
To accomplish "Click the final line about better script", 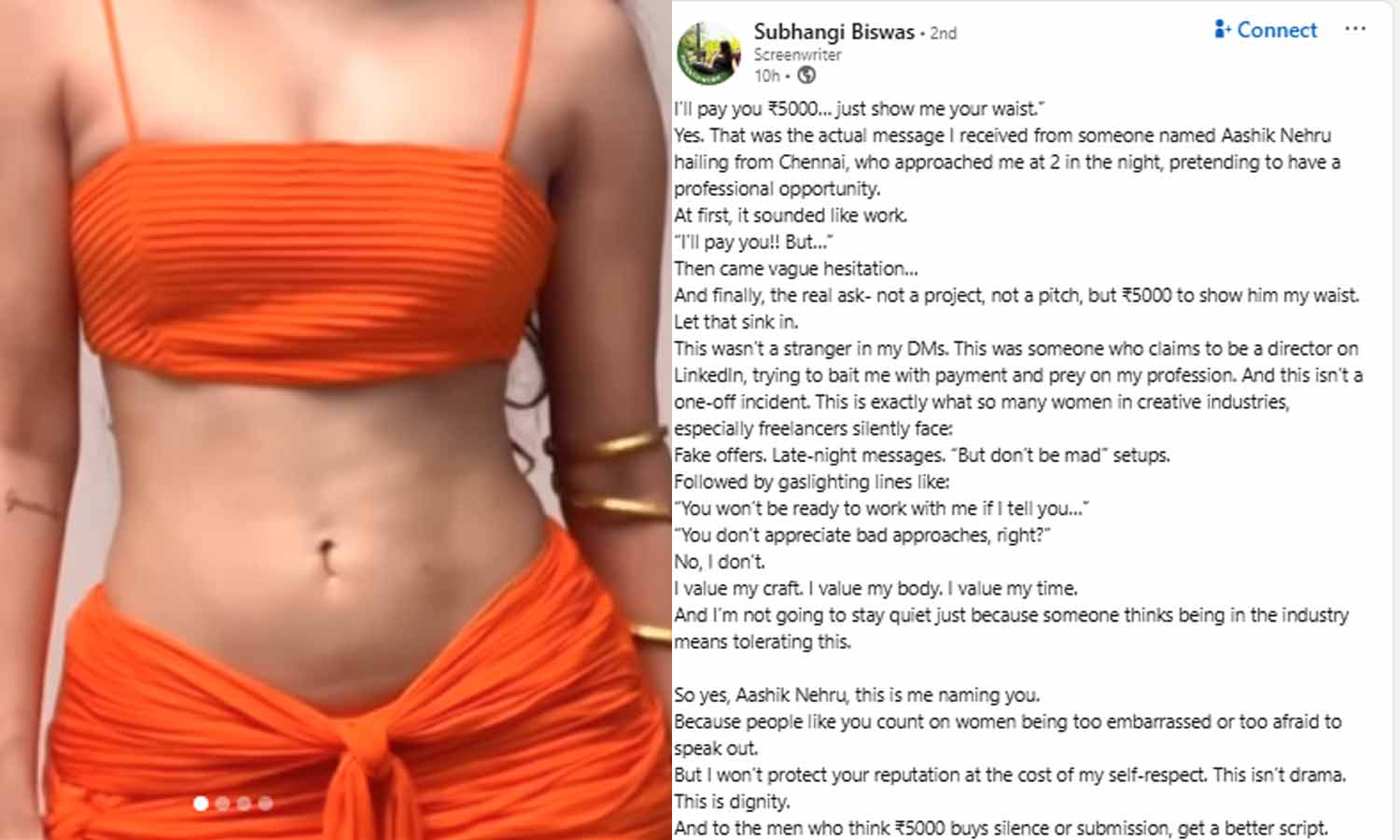I will (x=1001, y=828).
